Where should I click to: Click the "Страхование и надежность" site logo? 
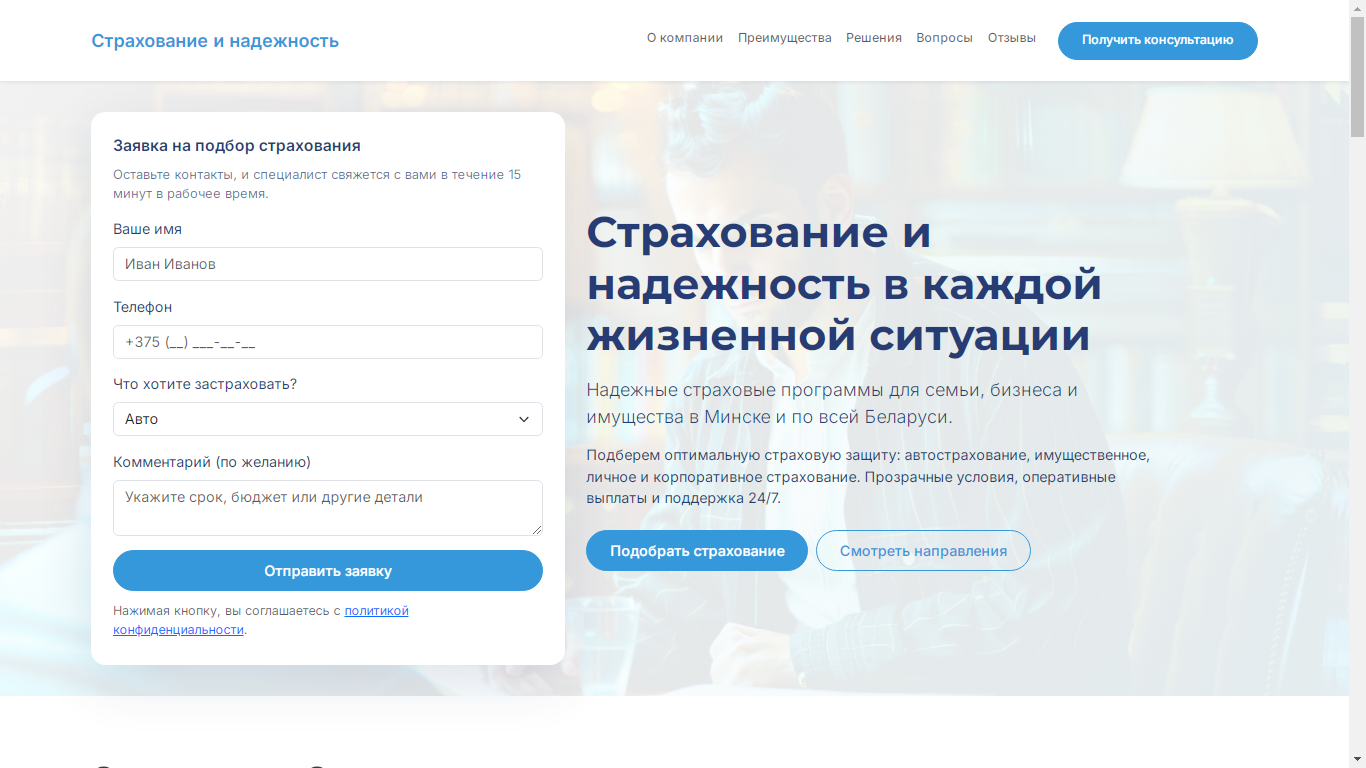tap(215, 41)
